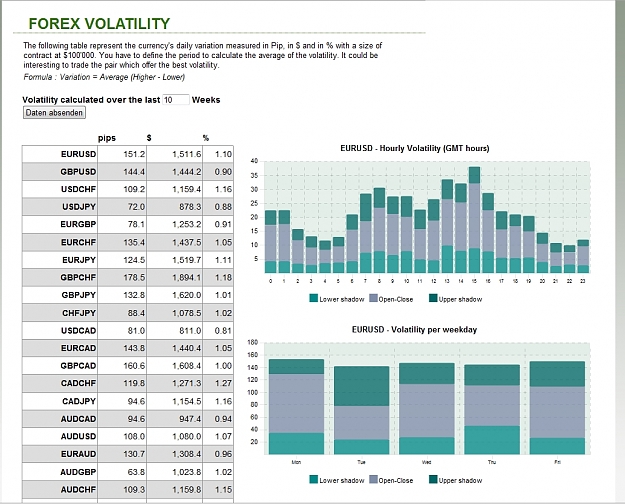Click the Monday bar in weekday chart
625x504 pixels.
point(296,407)
